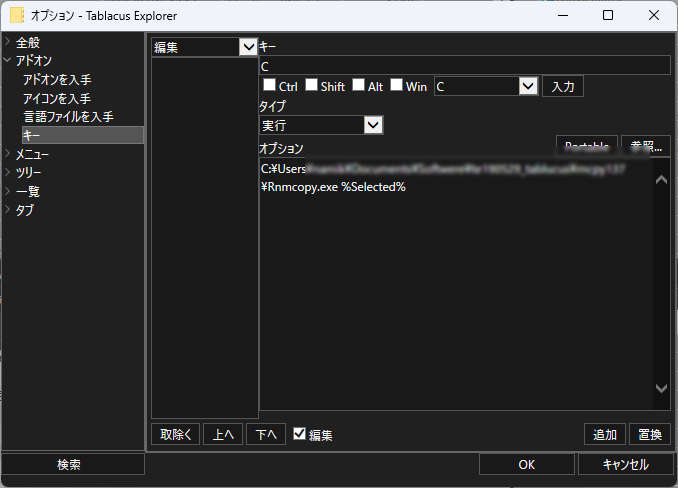The width and height of the screenshot is (678, 488).
Task: Close the options dialog window
Action: point(654,15)
